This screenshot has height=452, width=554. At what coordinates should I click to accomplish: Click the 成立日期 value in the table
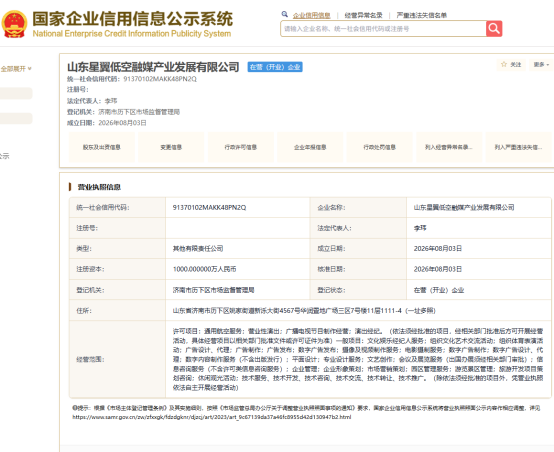pos(438,248)
